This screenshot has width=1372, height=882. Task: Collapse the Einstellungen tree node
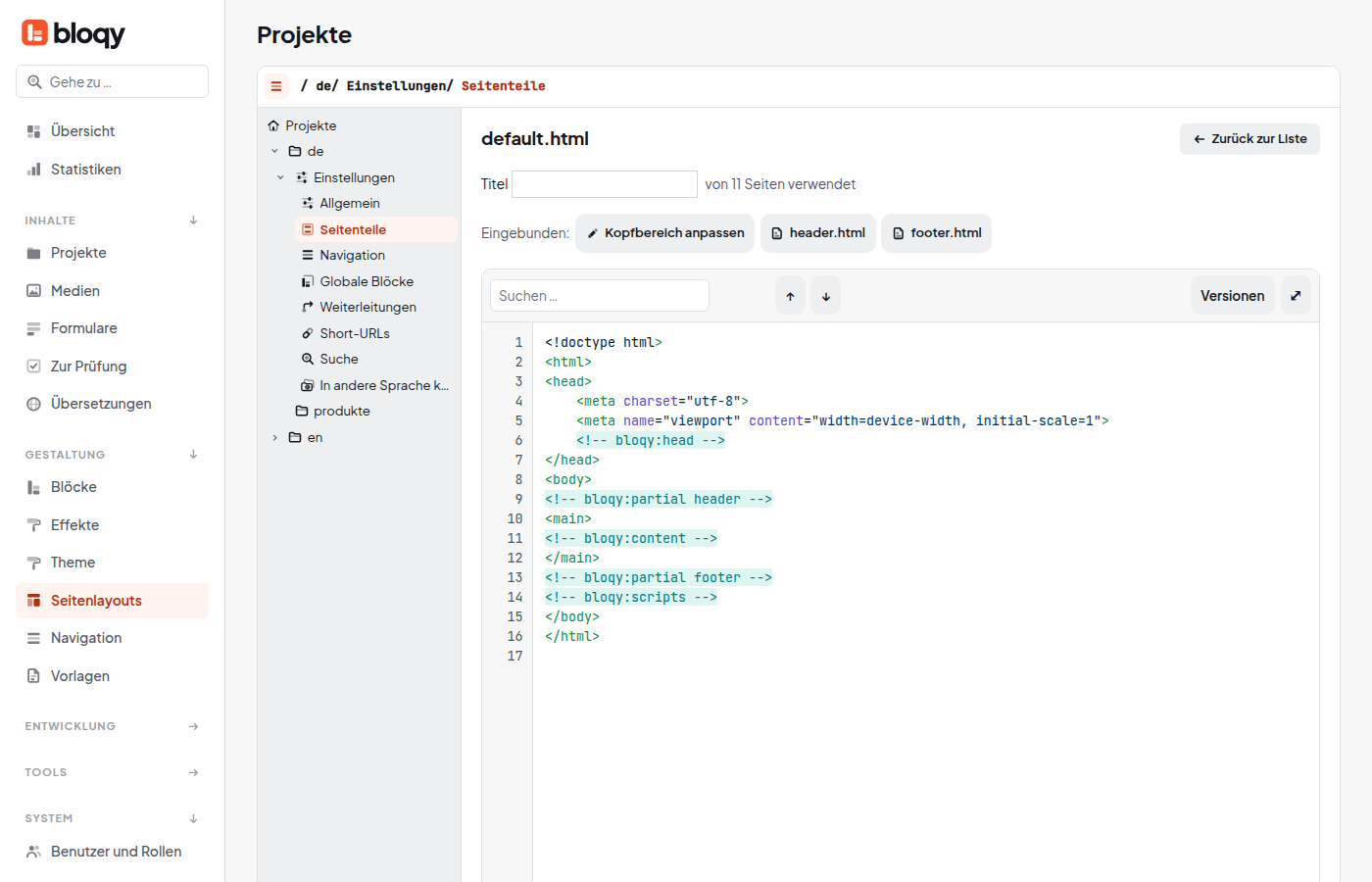(x=280, y=177)
